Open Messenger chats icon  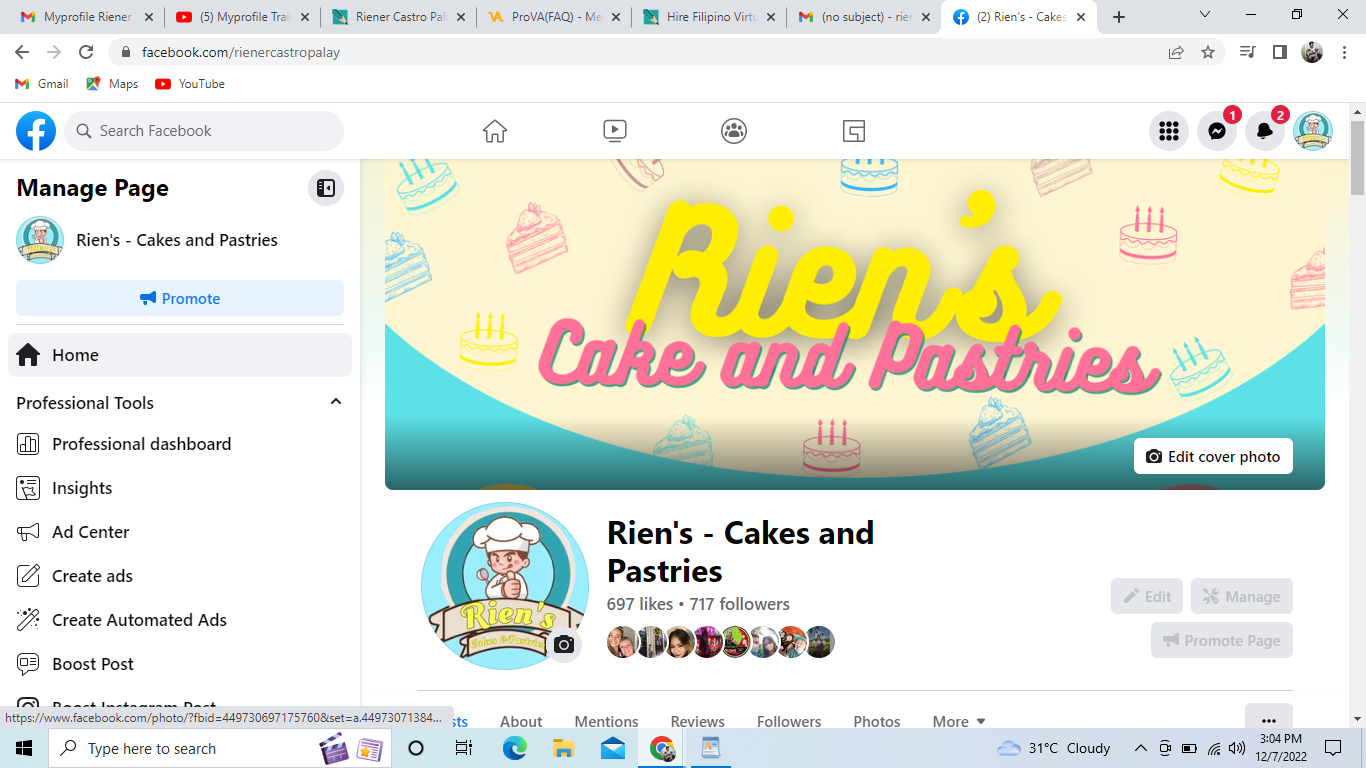pyautogui.click(x=1217, y=131)
